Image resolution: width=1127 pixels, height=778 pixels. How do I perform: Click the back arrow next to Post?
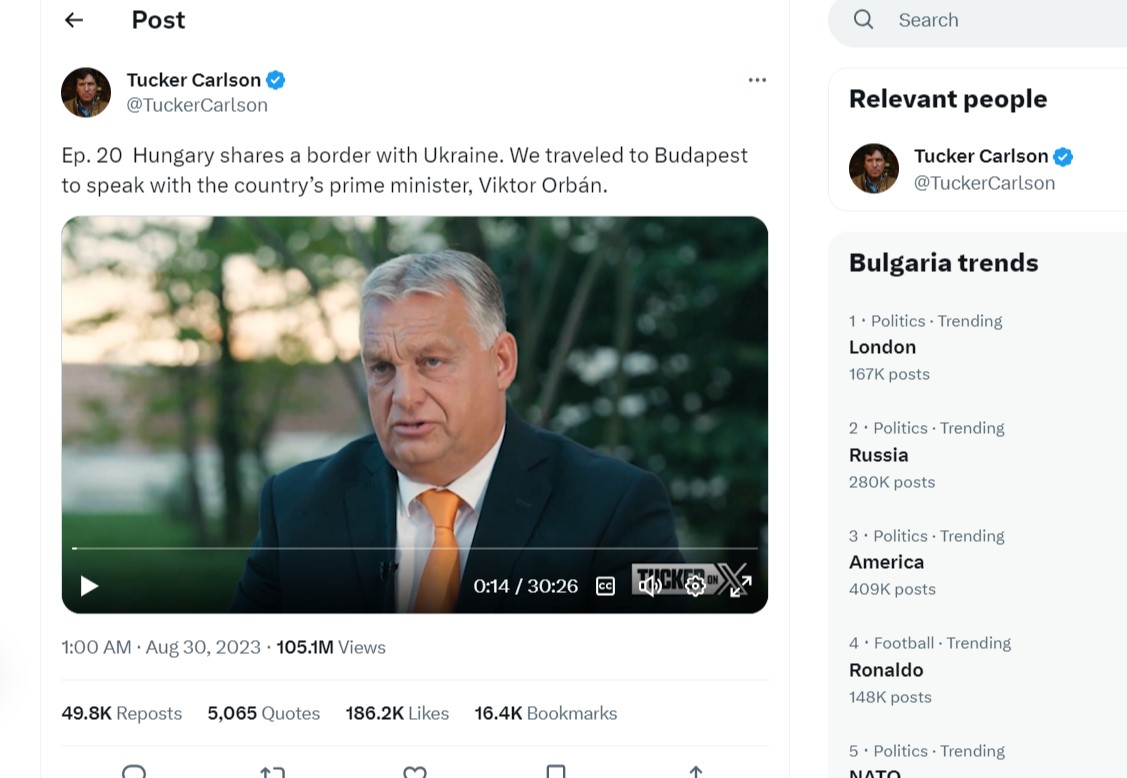click(x=74, y=20)
